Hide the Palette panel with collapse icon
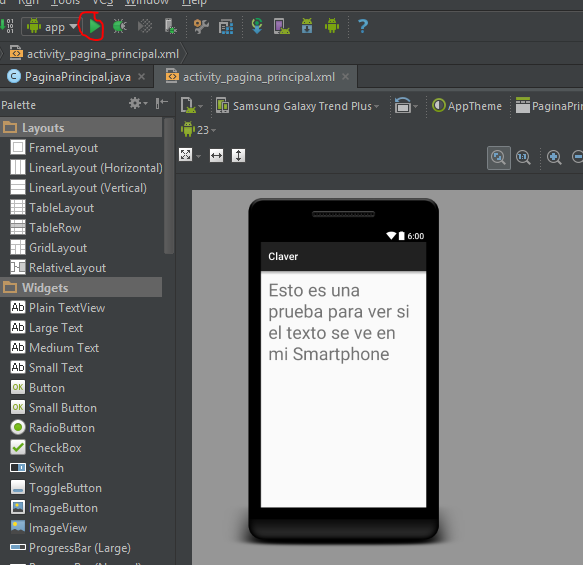This screenshot has width=583, height=565. pos(162,103)
